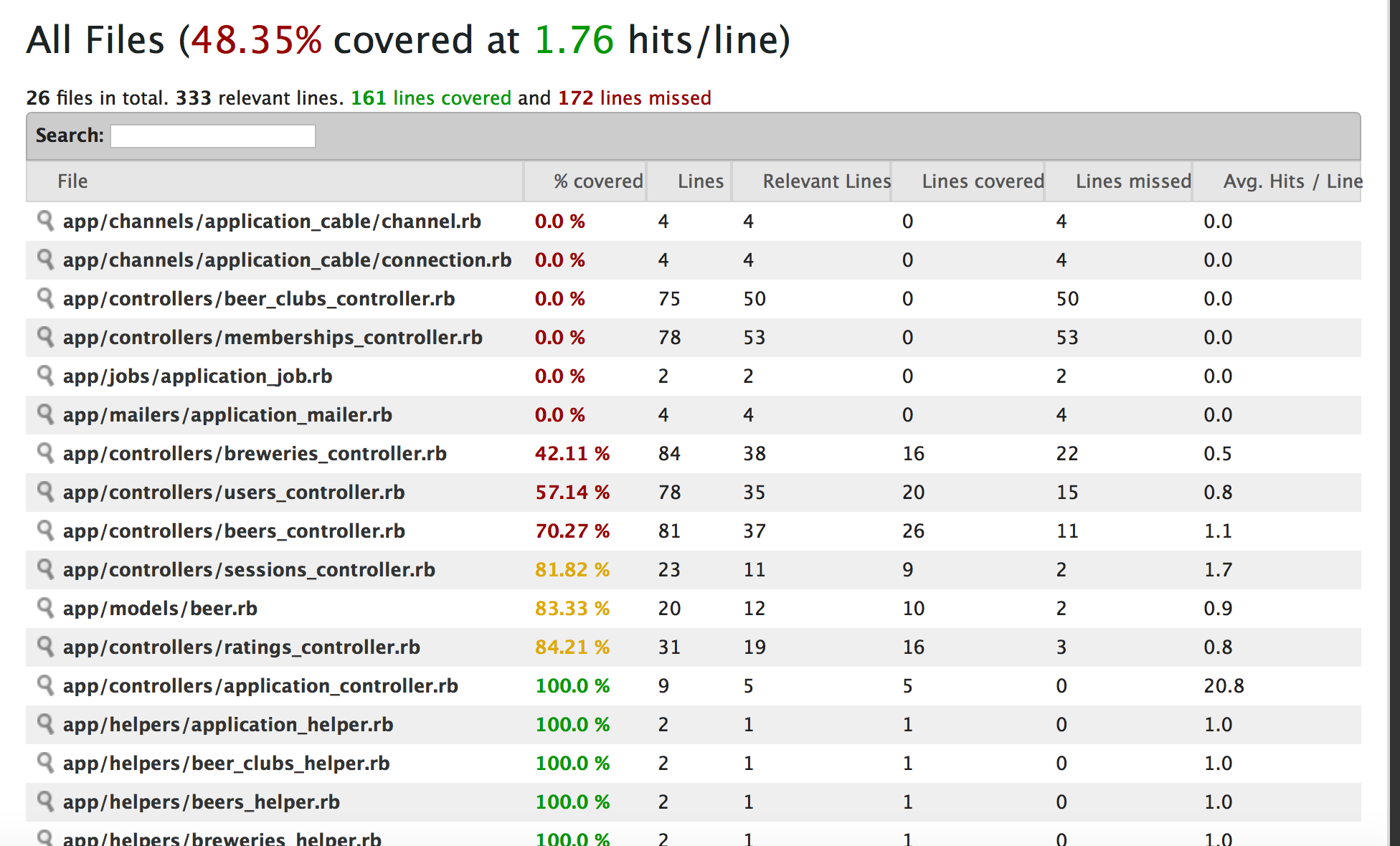Open app/controllers/sessions_controller.rb file link

[x=249, y=570]
